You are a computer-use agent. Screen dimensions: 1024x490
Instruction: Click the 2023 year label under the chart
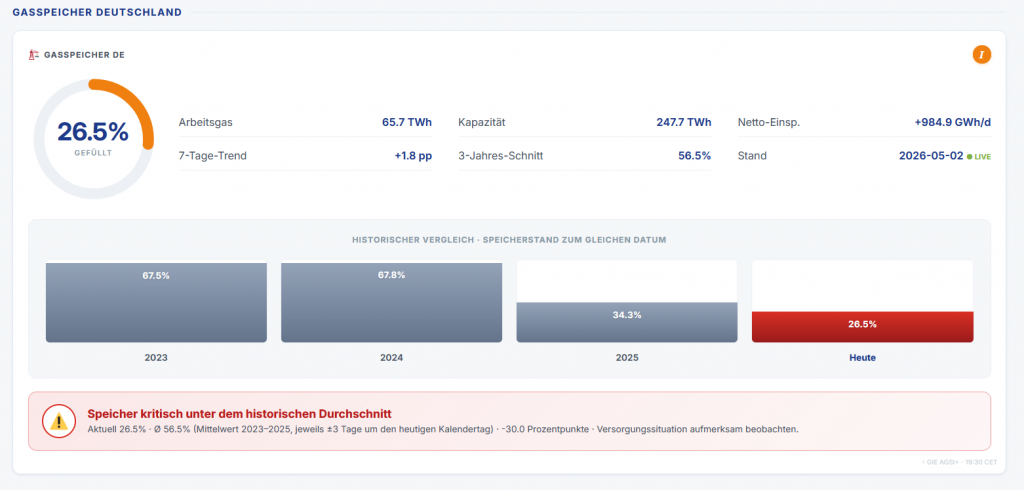pyautogui.click(x=156, y=358)
